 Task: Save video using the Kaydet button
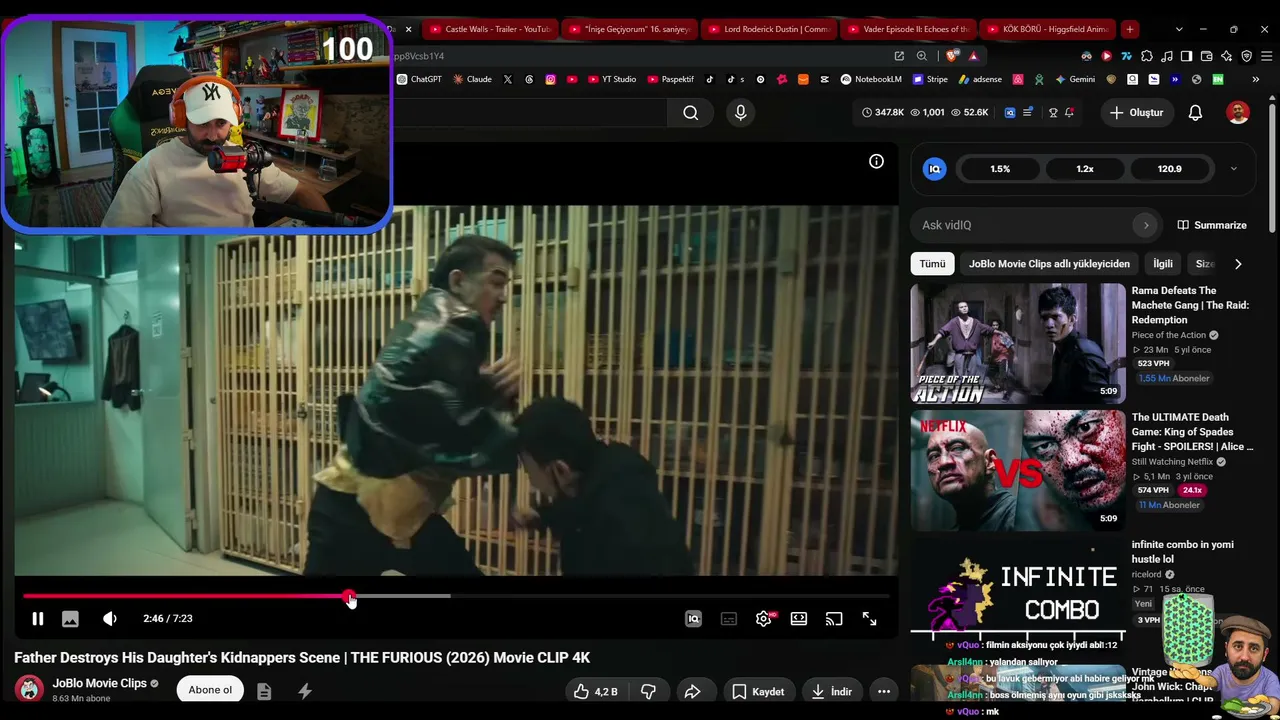758,691
